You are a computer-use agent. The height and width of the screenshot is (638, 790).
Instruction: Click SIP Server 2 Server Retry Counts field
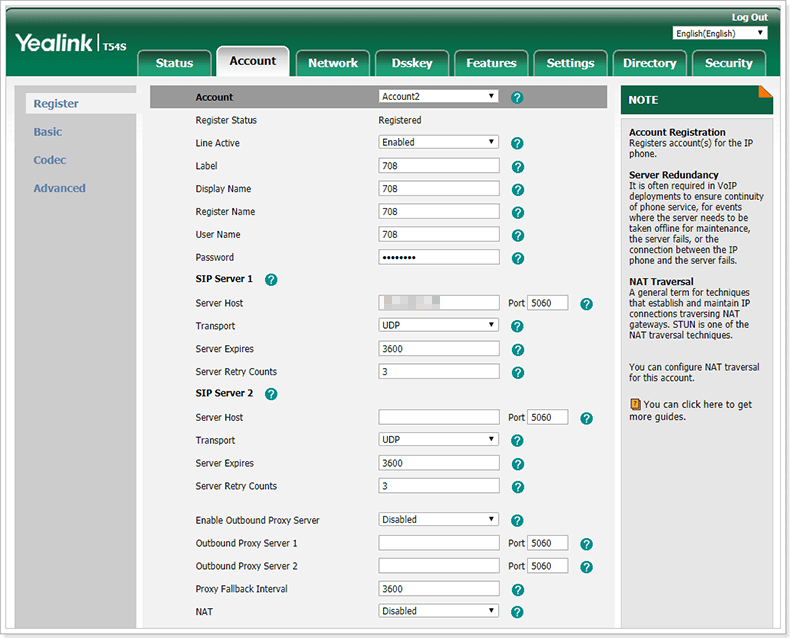(x=439, y=486)
